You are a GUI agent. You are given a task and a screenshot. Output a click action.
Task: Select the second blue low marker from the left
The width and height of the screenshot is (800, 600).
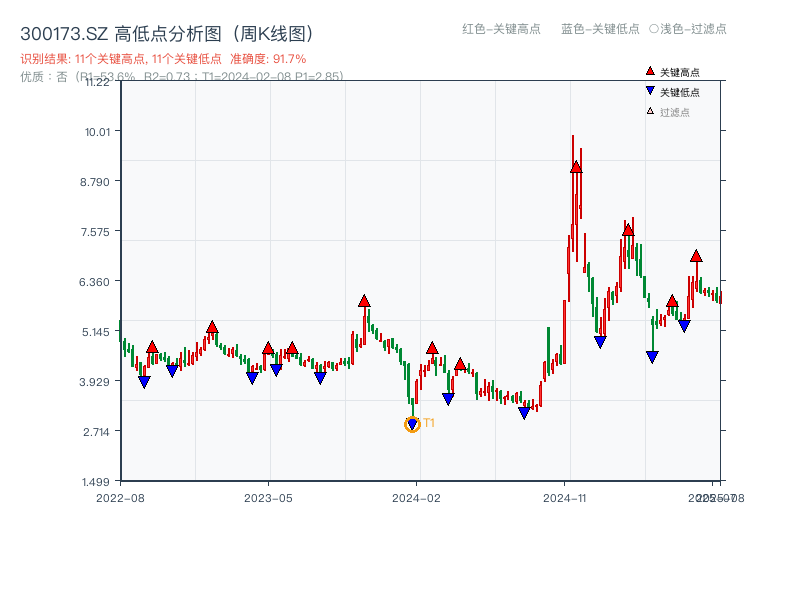(172, 371)
